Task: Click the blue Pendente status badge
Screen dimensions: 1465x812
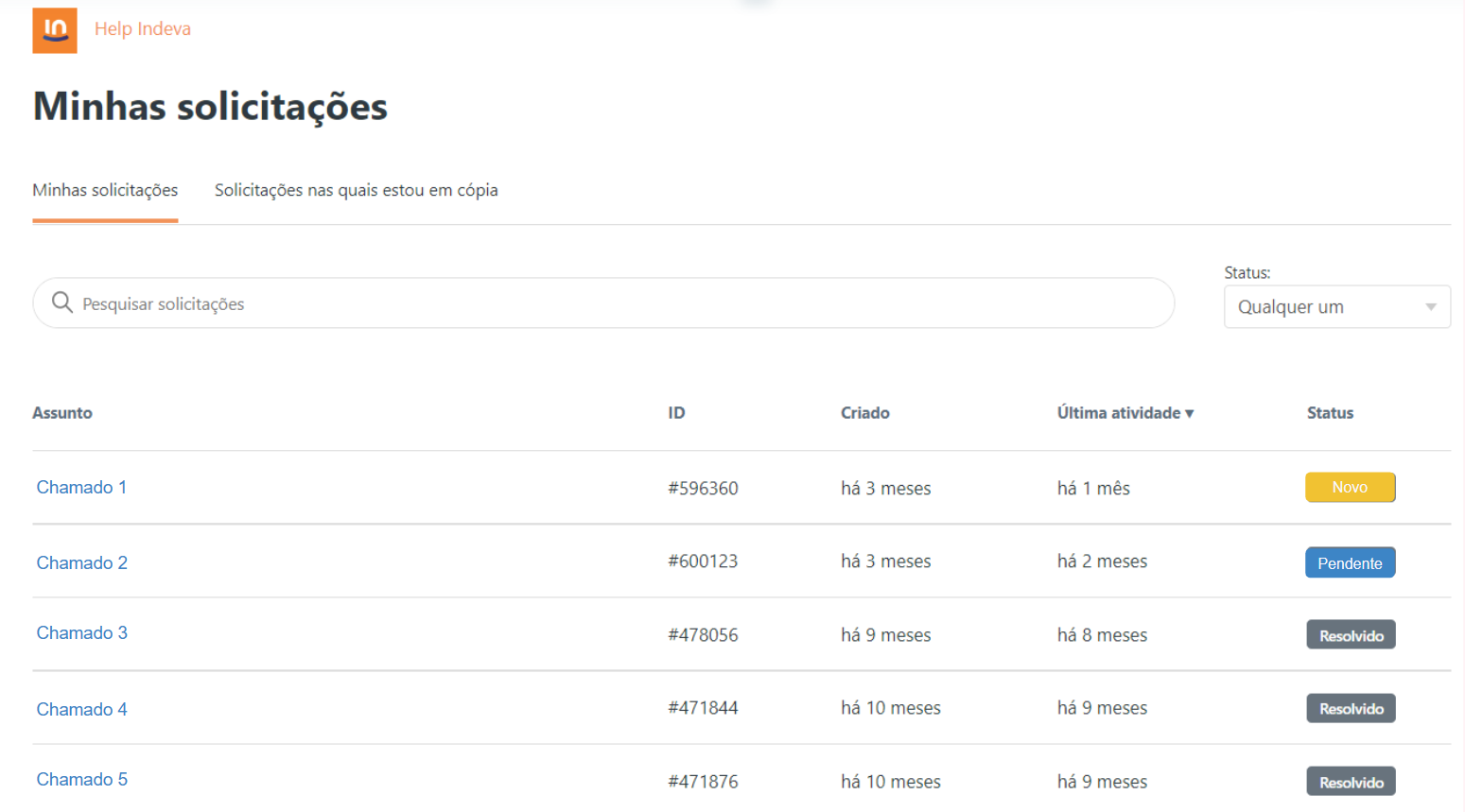Action: pos(1350,563)
